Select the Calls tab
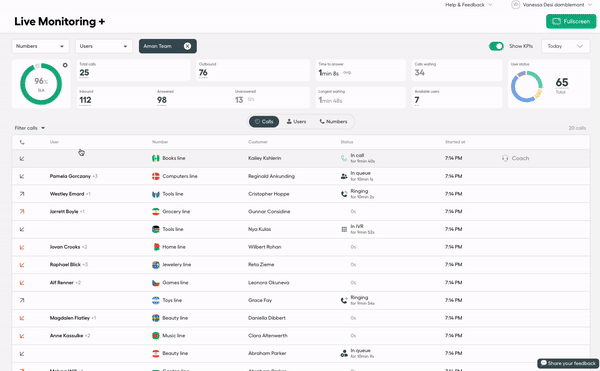 click(264, 122)
